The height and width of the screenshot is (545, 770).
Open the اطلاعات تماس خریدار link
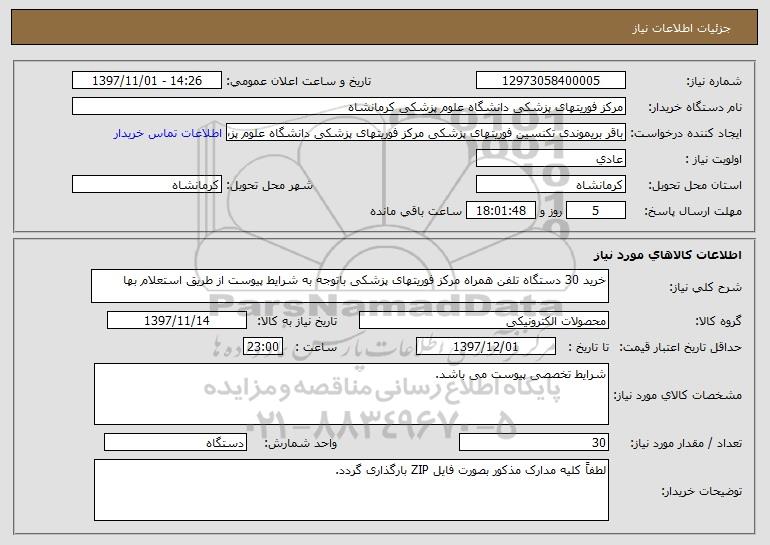(168, 134)
